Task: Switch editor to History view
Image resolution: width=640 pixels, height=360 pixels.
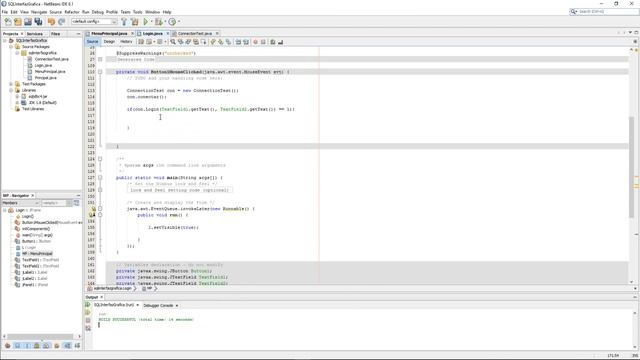Action: 126,42
